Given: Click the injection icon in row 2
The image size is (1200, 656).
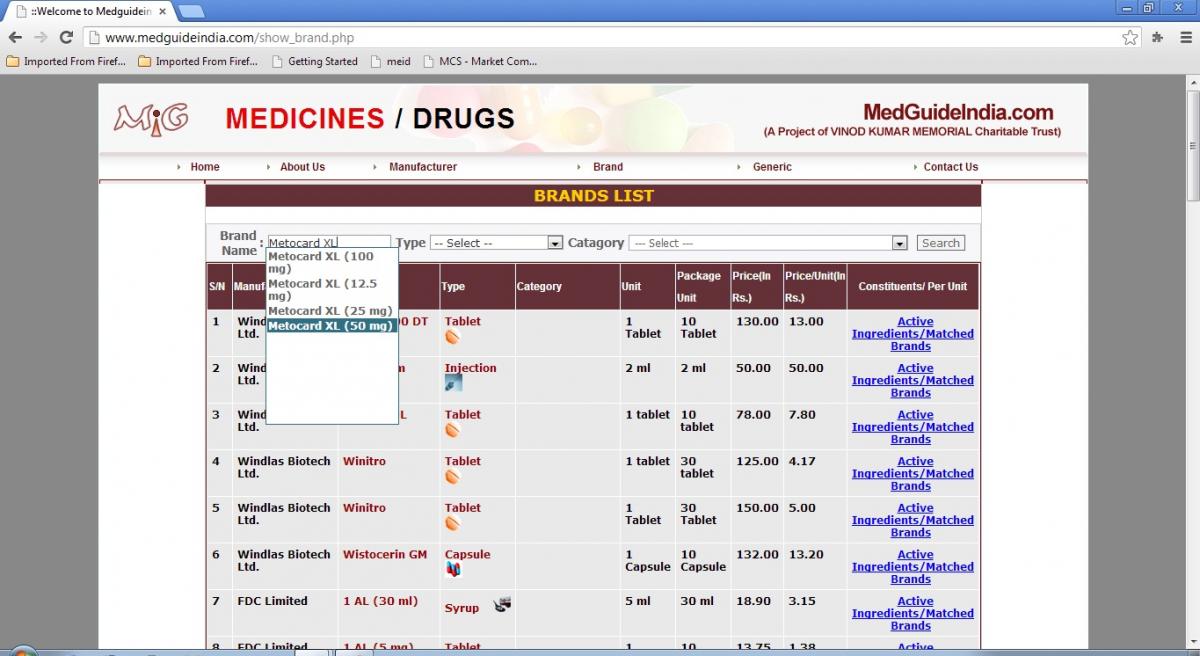Looking at the screenshot, I should 453,383.
